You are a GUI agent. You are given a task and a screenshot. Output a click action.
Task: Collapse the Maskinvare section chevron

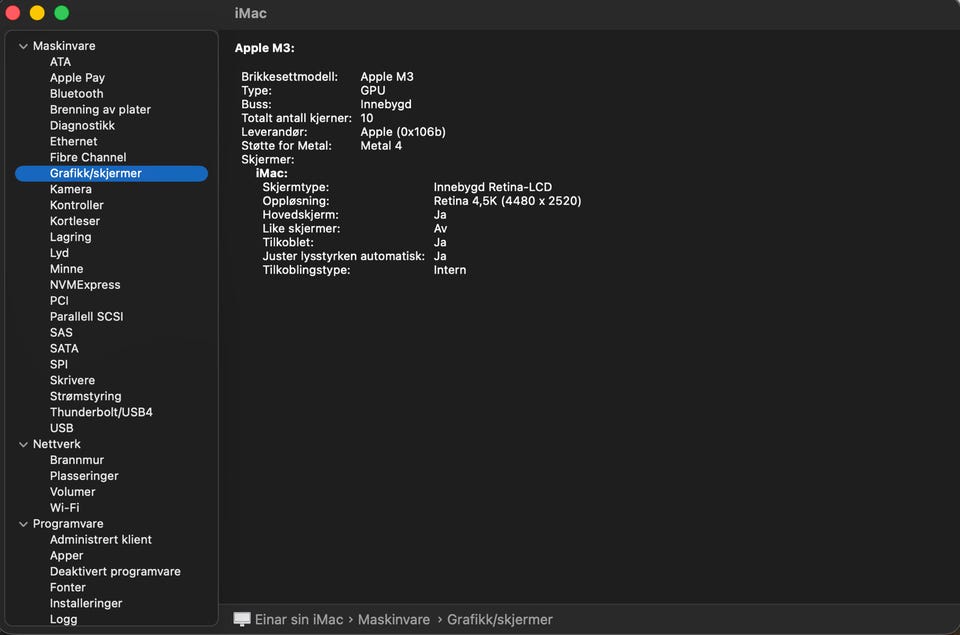point(23,46)
